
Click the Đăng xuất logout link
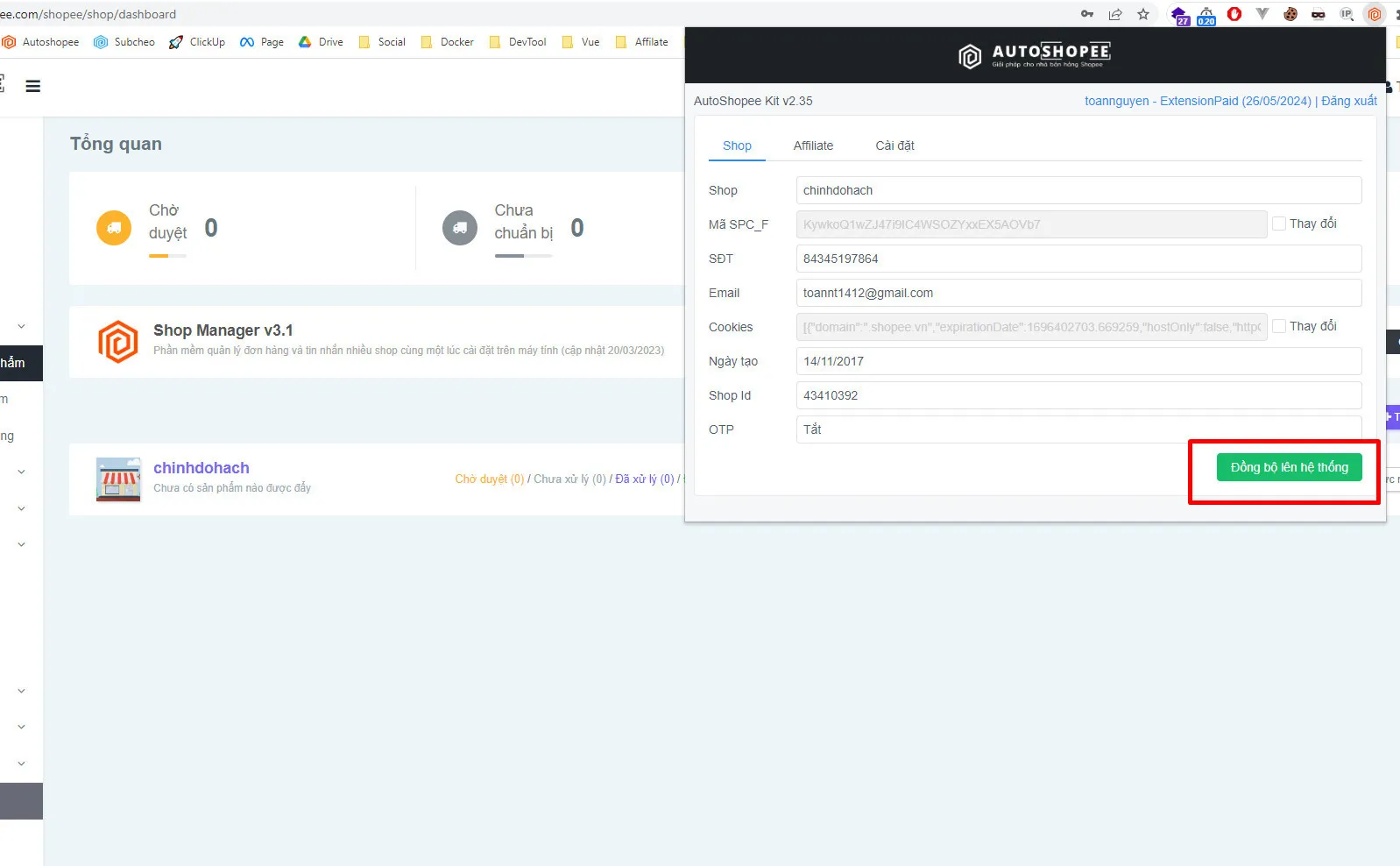point(1349,101)
